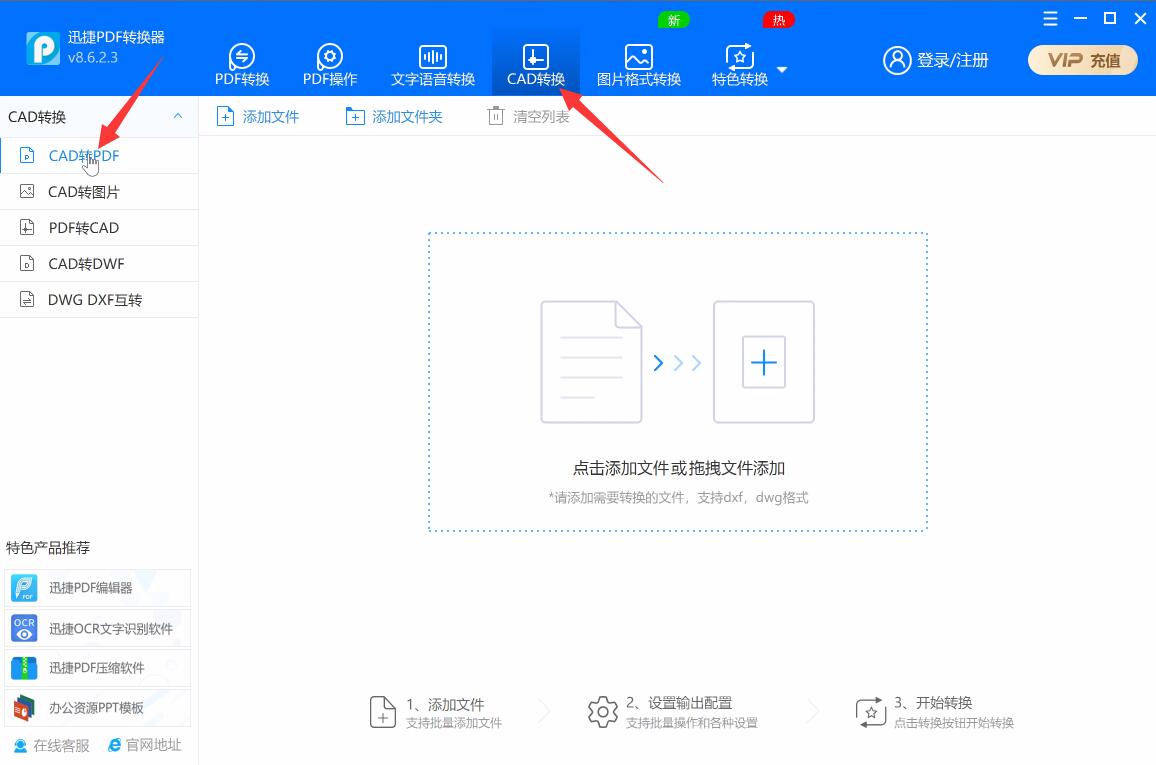Select CAD转图片 in sidebar

(x=99, y=192)
